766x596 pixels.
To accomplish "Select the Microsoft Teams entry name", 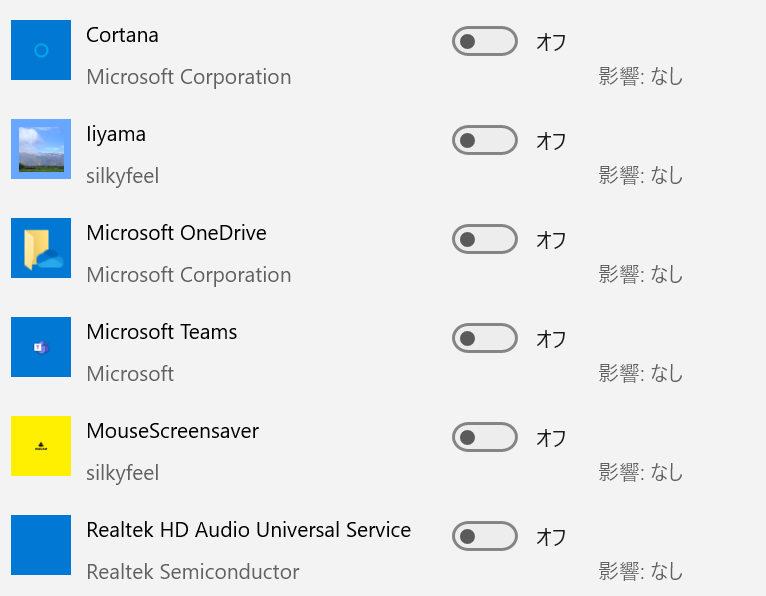I will click(162, 332).
